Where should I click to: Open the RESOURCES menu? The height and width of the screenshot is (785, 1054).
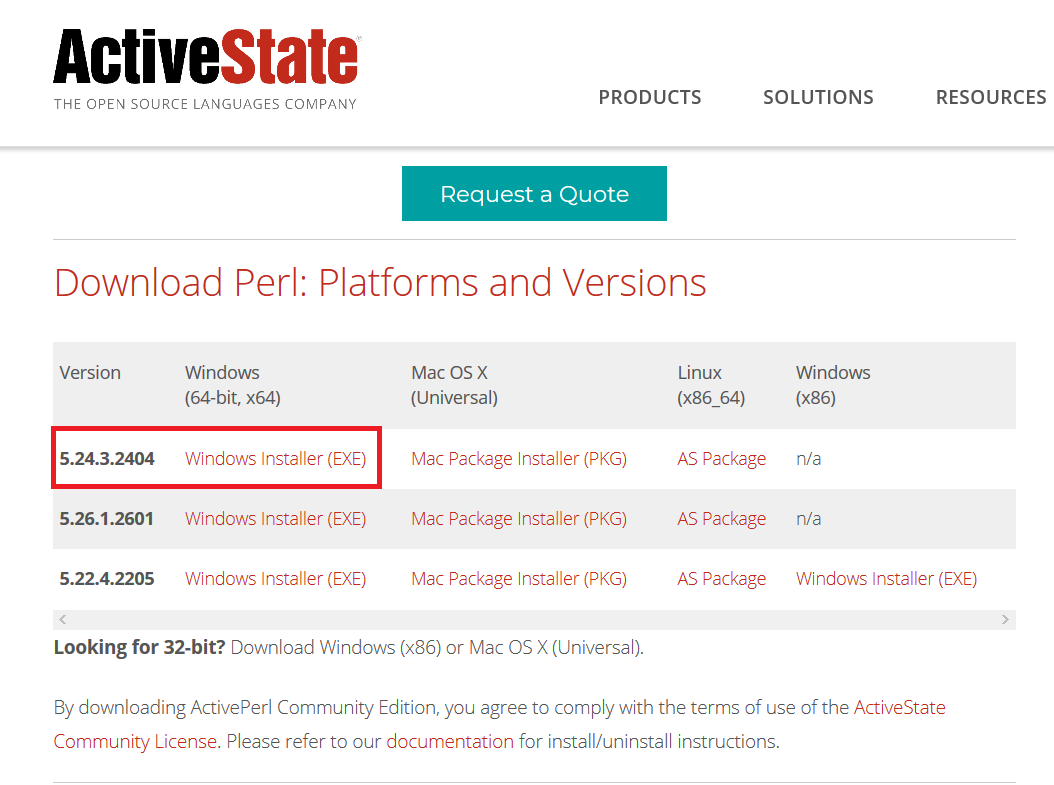click(991, 97)
